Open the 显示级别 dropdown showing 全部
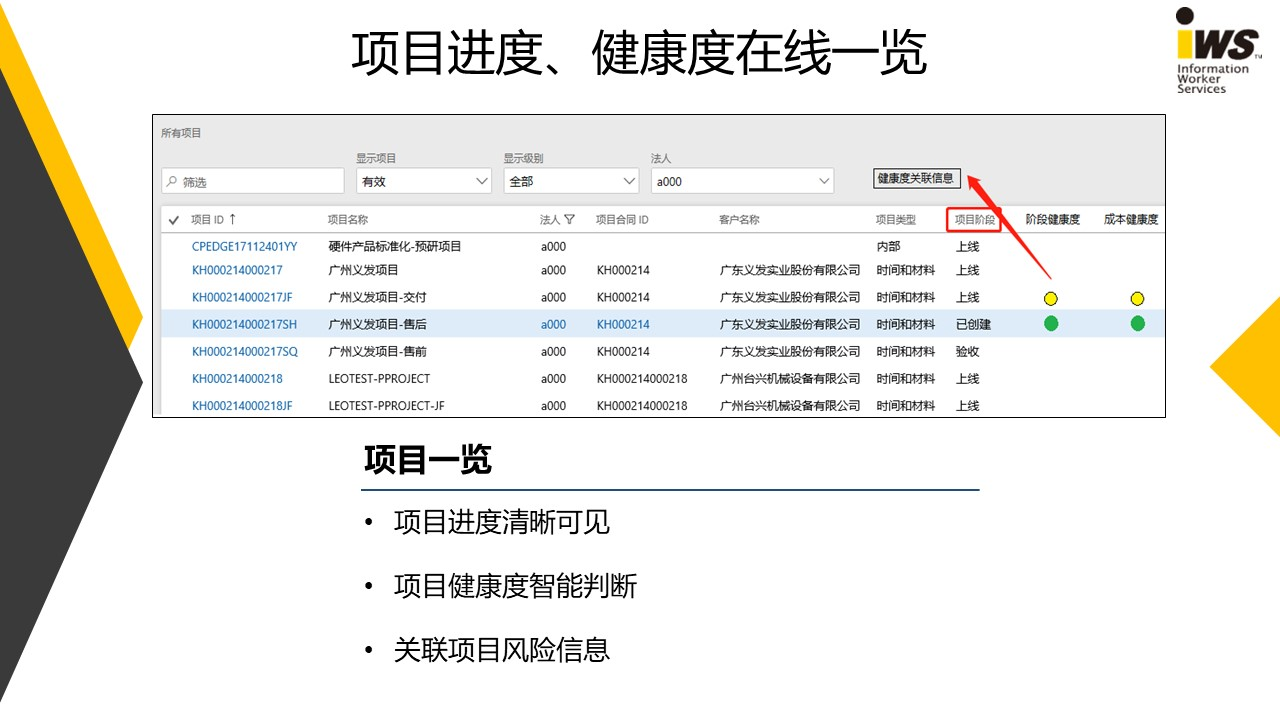The width and height of the screenshot is (1280, 720). [x=571, y=181]
